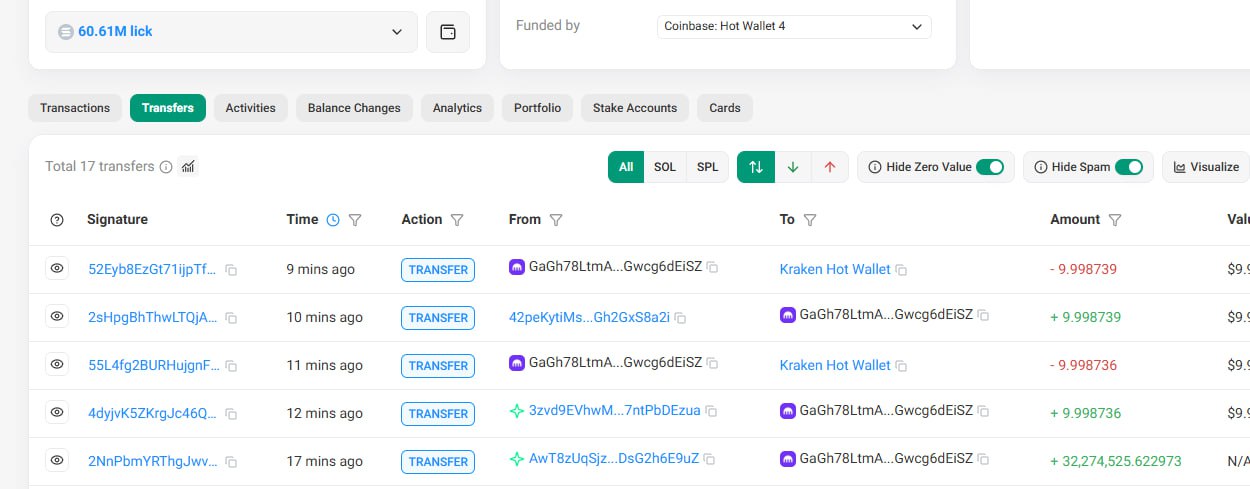Select the SPL transfer type filter
This screenshot has width=1250, height=489.
[707, 167]
